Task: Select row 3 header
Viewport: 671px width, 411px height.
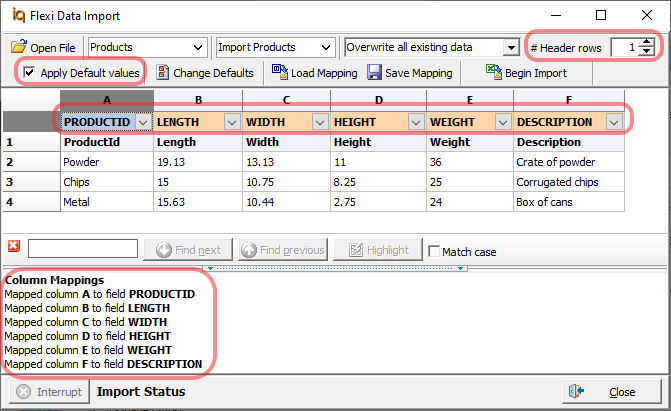Action: point(31,182)
